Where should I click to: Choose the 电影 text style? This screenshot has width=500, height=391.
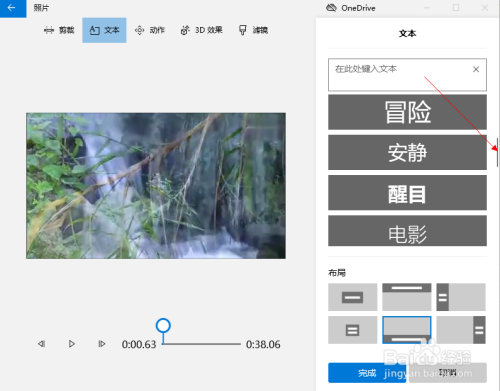pos(407,231)
